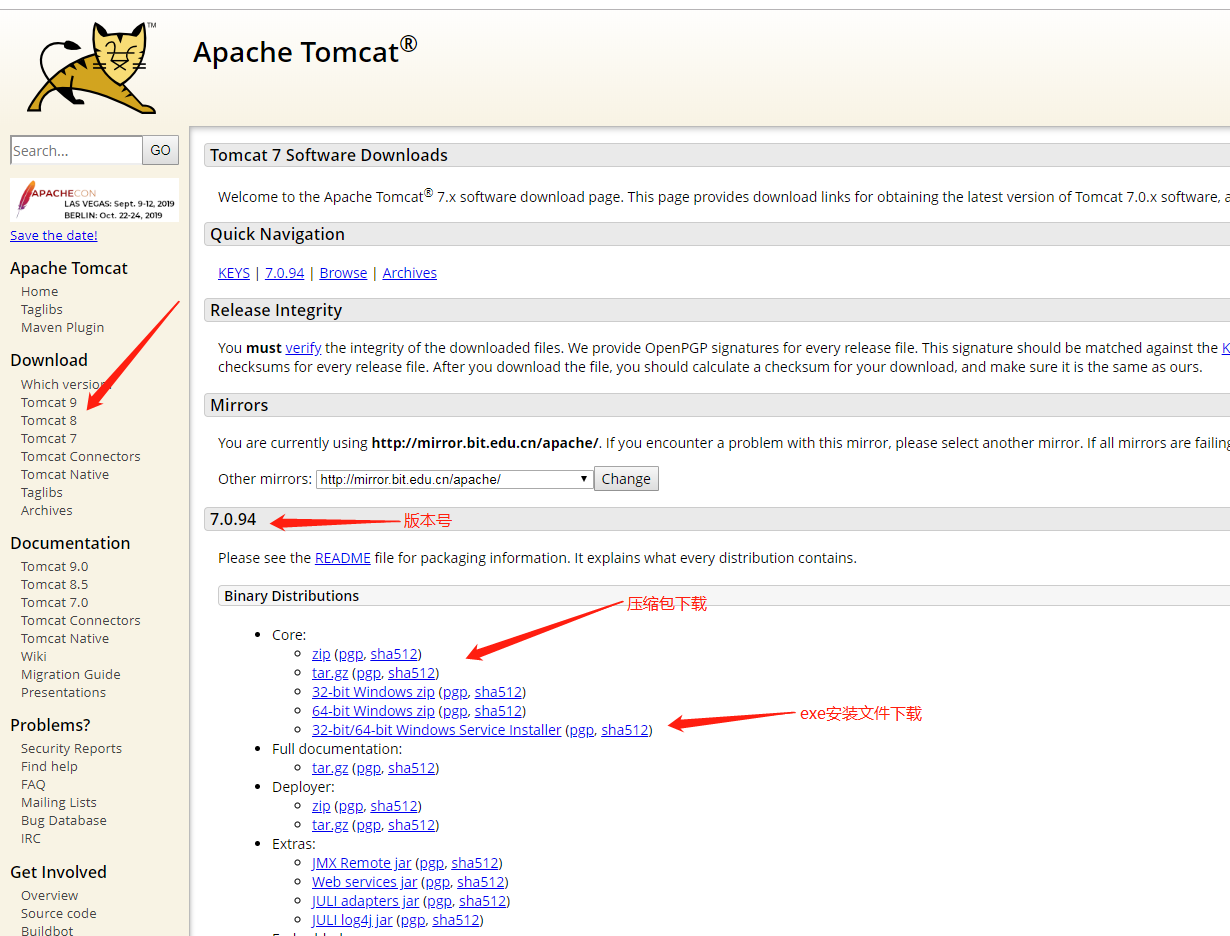Click the GO search button

click(x=161, y=150)
